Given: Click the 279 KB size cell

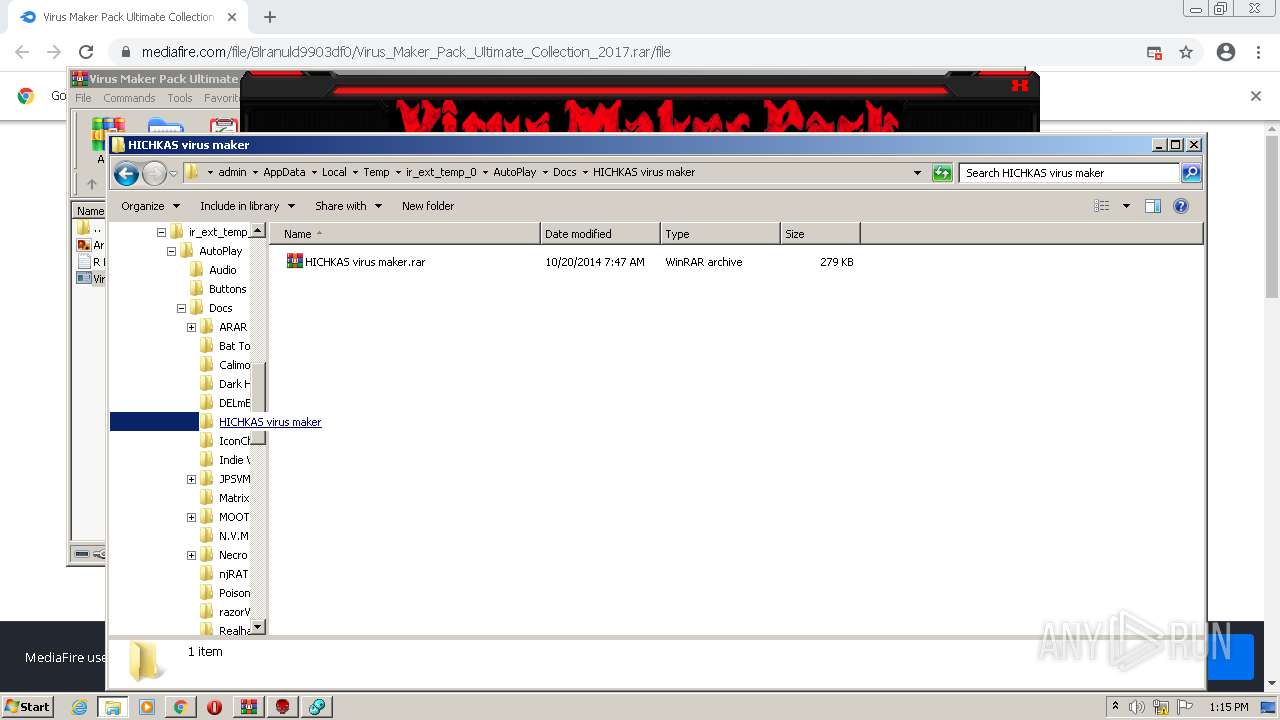Looking at the screenshot, I should coord(836,262).
